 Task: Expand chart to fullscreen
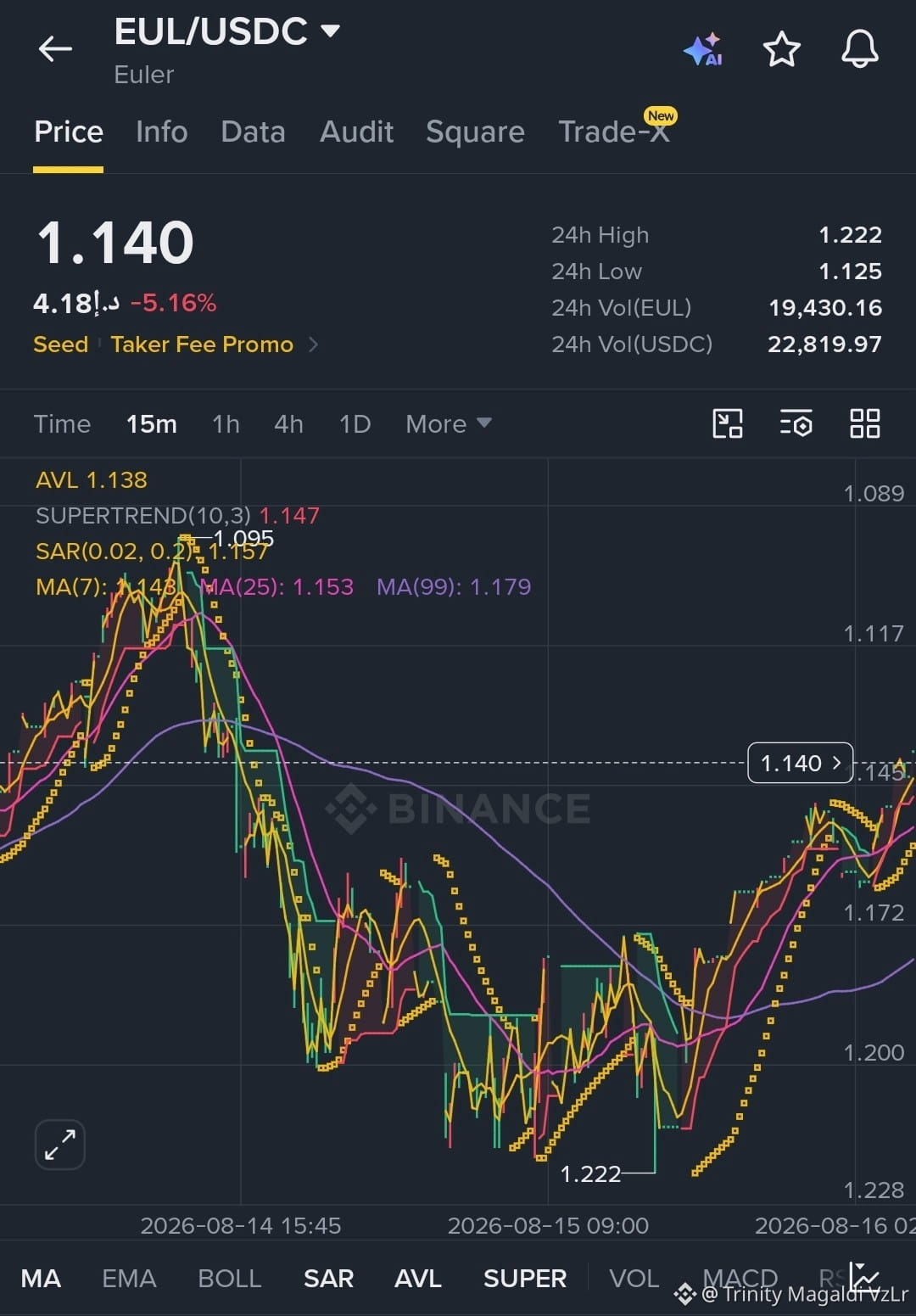60,1145
